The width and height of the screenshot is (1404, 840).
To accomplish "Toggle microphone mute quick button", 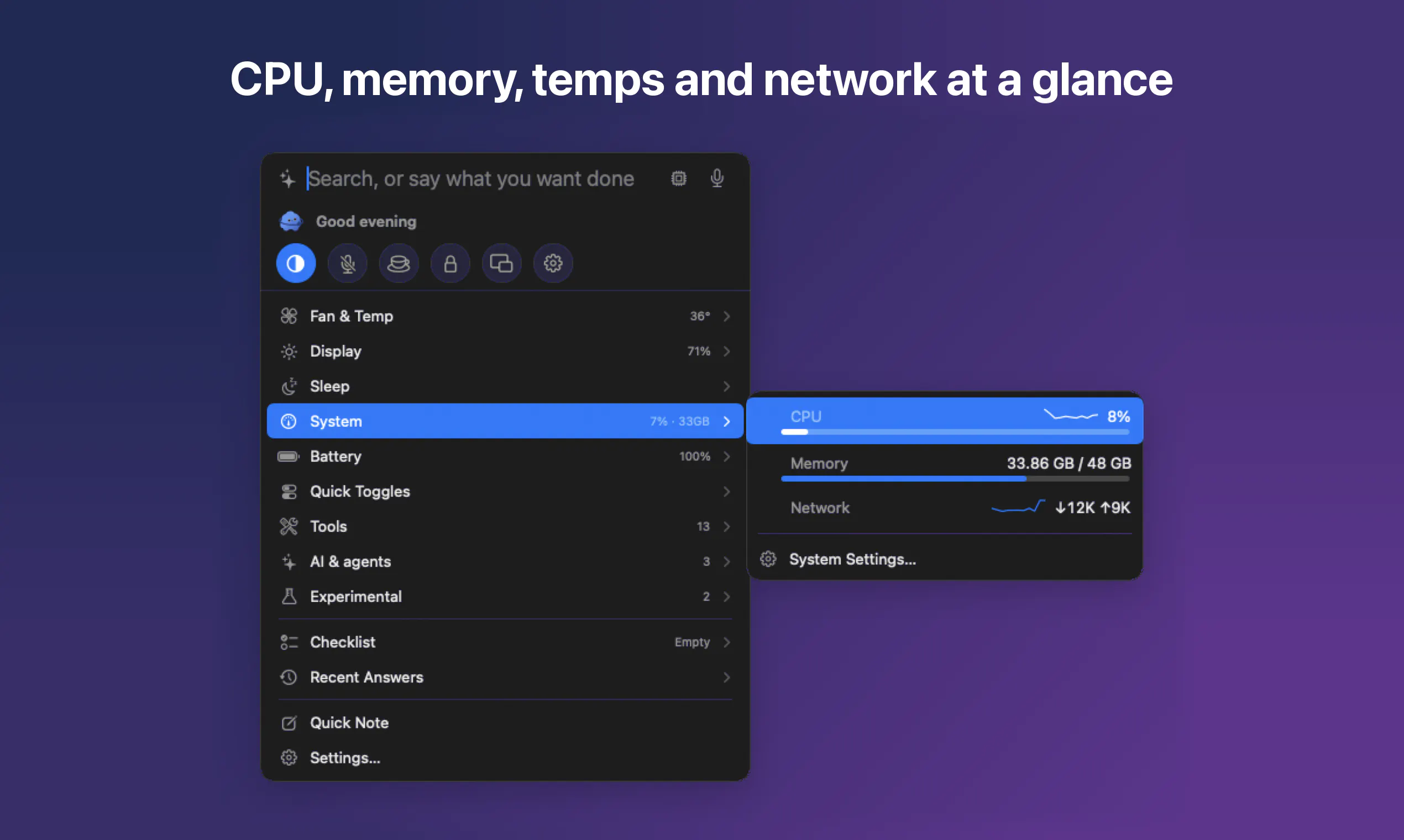I will [347, 263].
